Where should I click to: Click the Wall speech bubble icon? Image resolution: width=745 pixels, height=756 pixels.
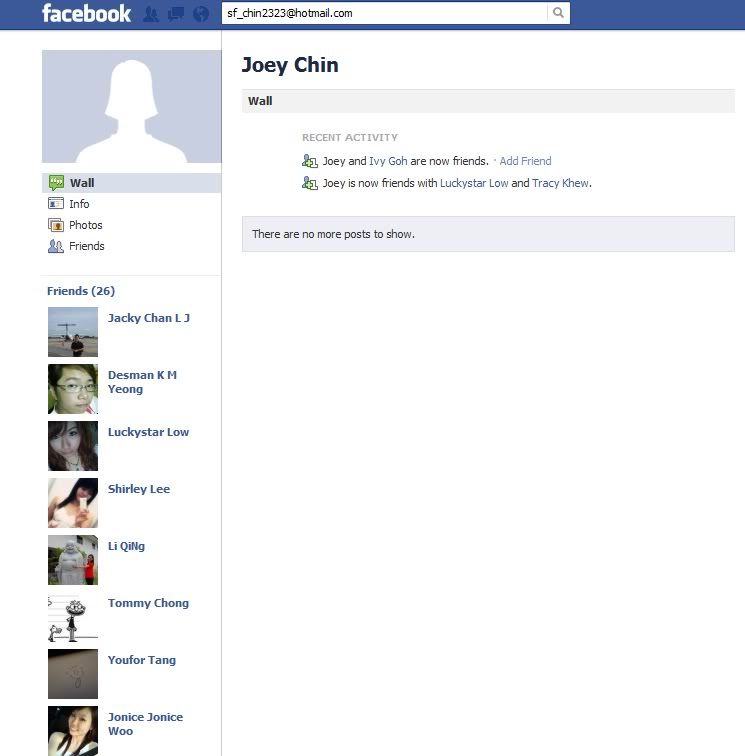[56, 183]
